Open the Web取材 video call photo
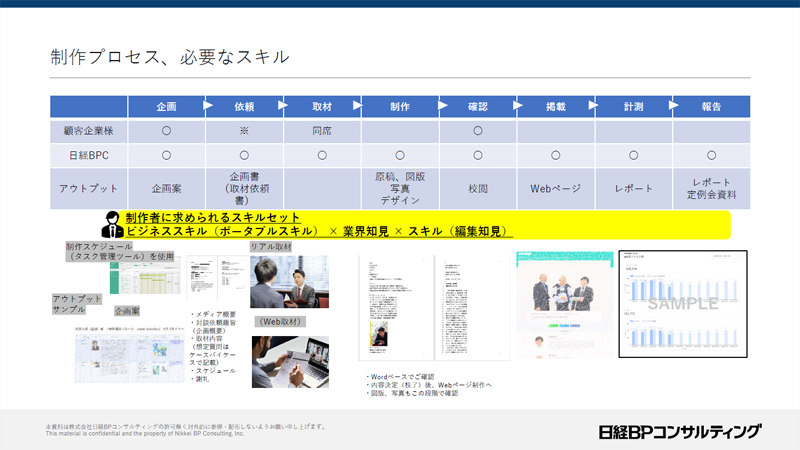800x450 pixels. tap(287, 361)
